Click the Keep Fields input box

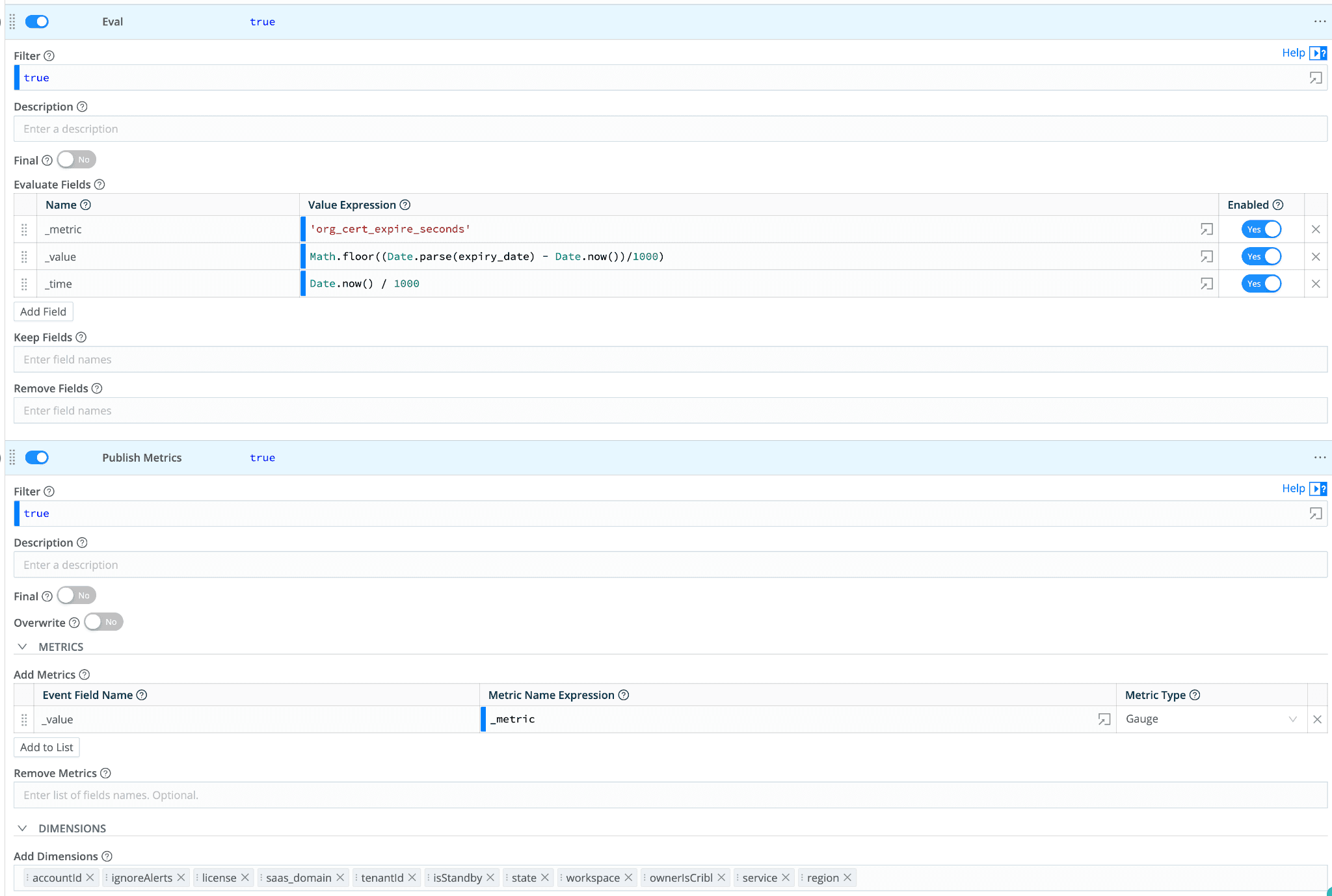670,360
